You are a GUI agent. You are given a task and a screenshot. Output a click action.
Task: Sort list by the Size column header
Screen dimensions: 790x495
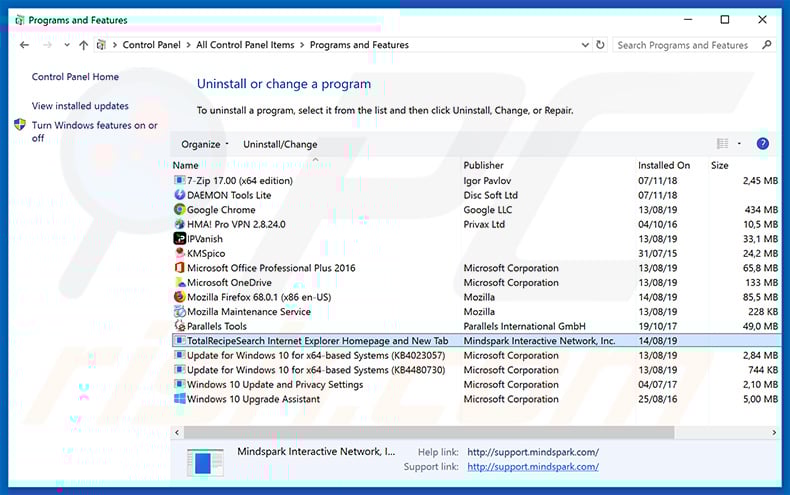point(719,165)
